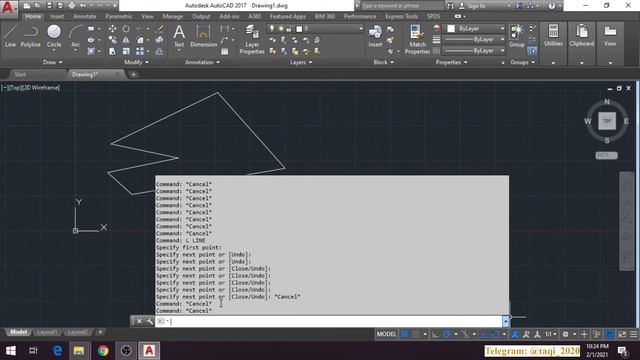Click the layer color white swatch
This screenshot has height=360, width=640.
299,29
